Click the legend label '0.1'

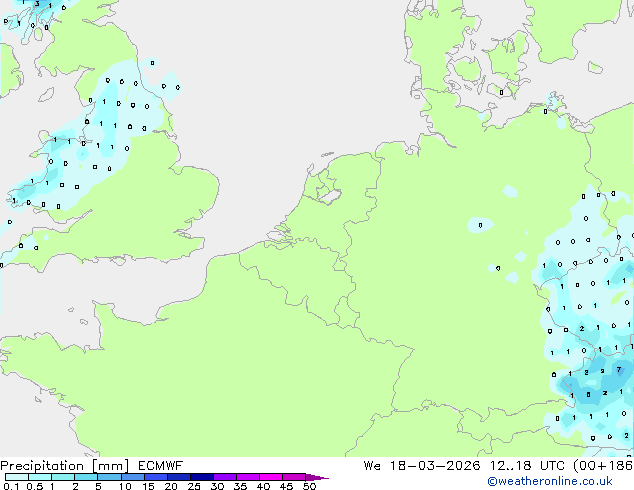(x=11, y=486)
